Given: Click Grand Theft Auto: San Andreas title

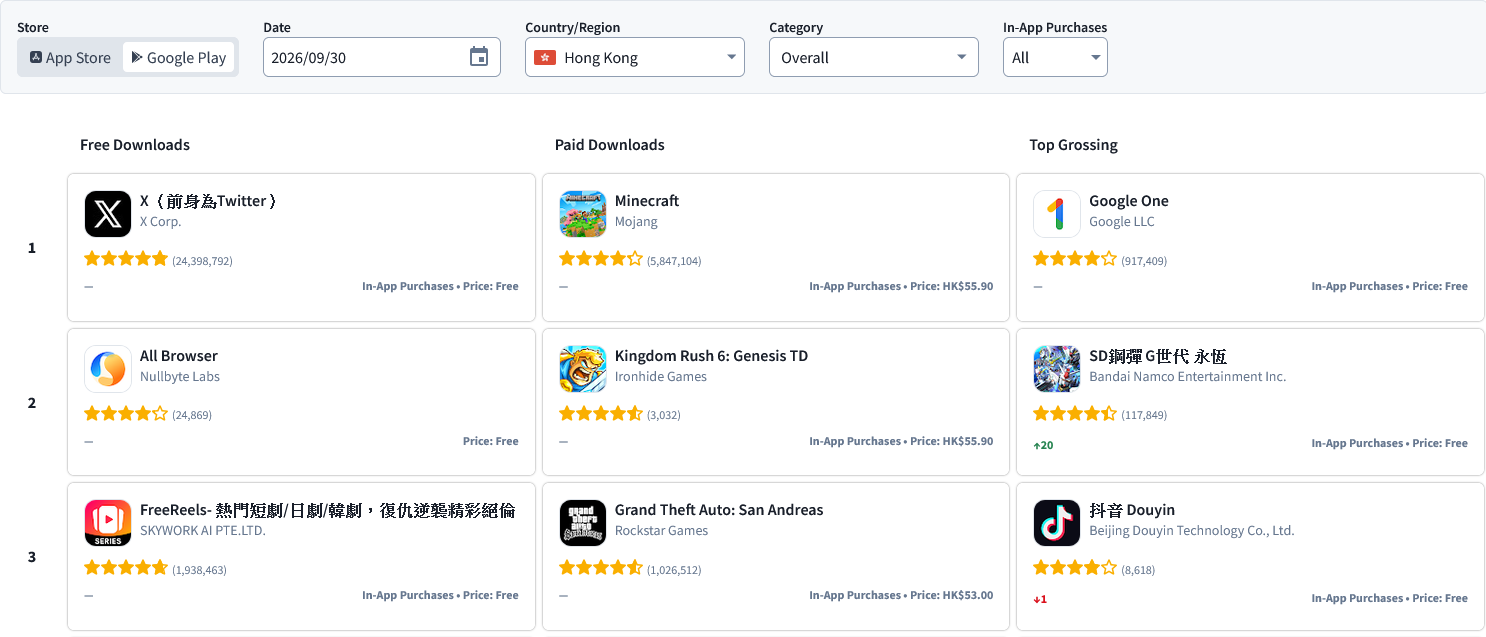Looking at the screenshot, I should (x=719, y=510).
